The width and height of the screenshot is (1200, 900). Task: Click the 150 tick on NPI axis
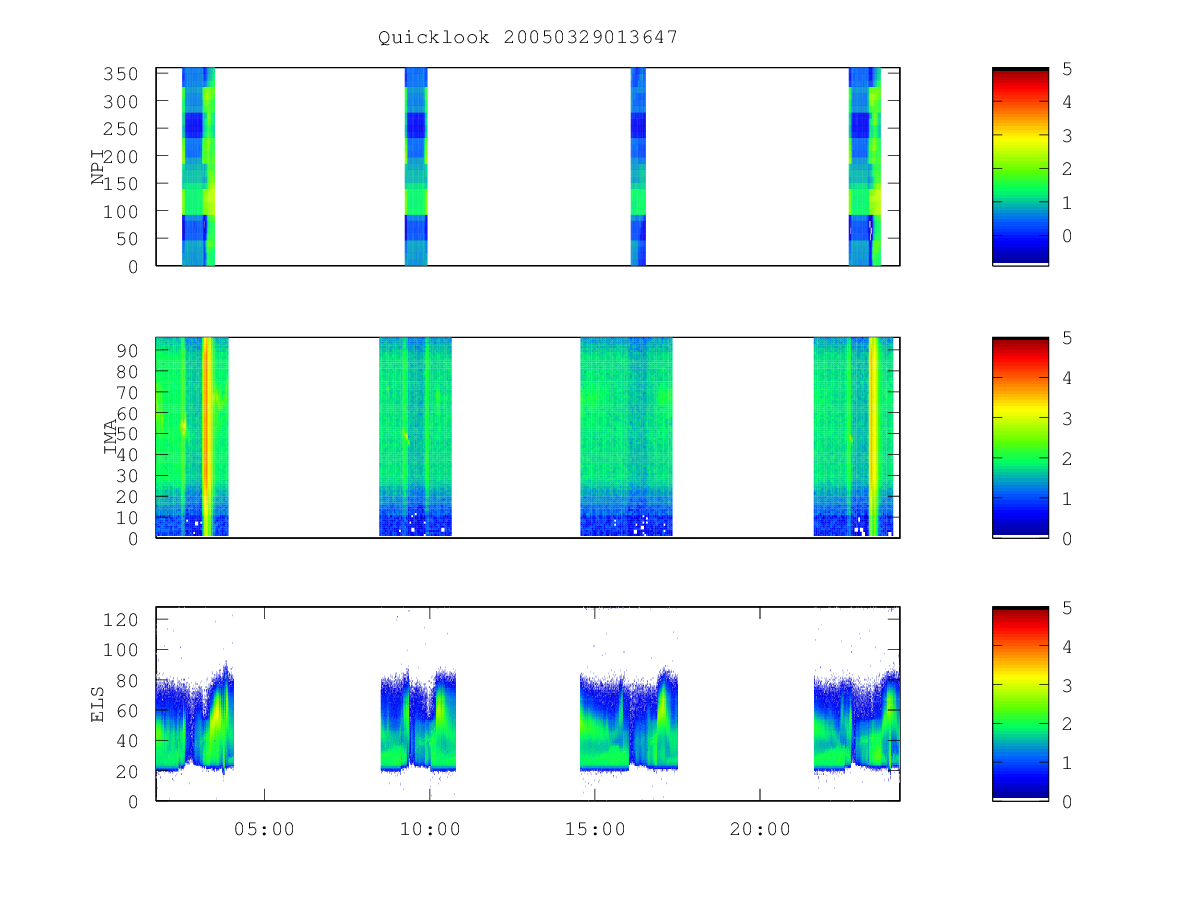point(121,184)
